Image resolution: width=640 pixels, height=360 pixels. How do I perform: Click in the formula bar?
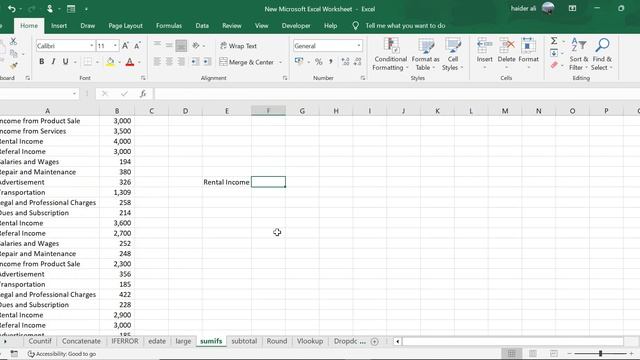pyautogui.click(x=396, y=94)
